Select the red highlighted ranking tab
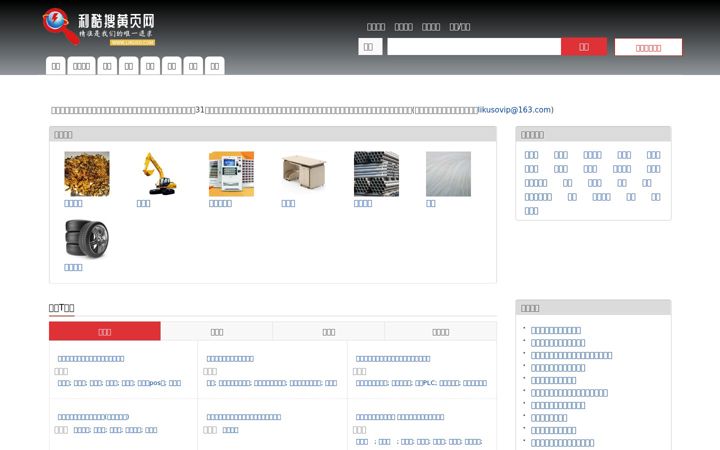 pos(105,331)
